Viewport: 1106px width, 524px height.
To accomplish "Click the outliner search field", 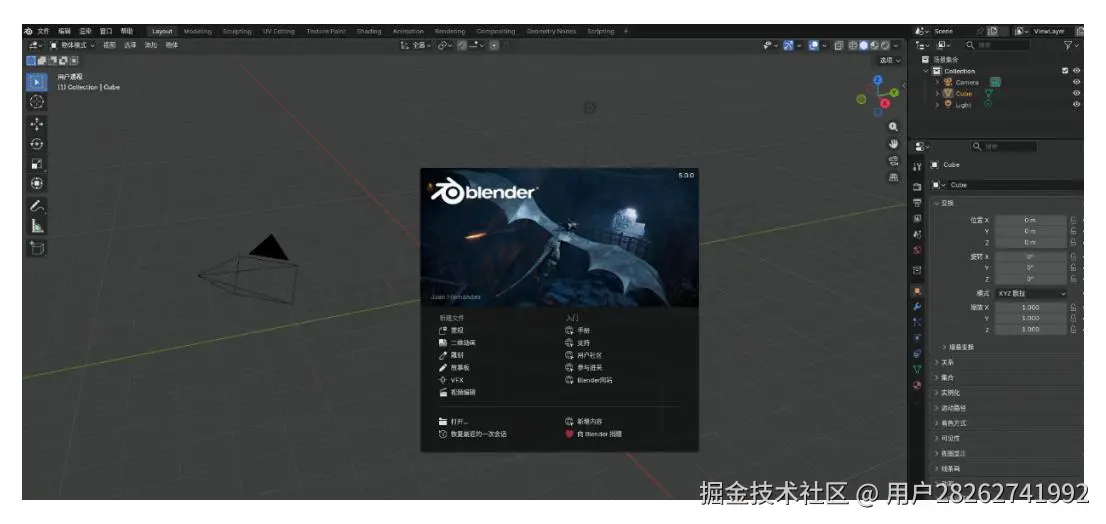I will (997, 45).
